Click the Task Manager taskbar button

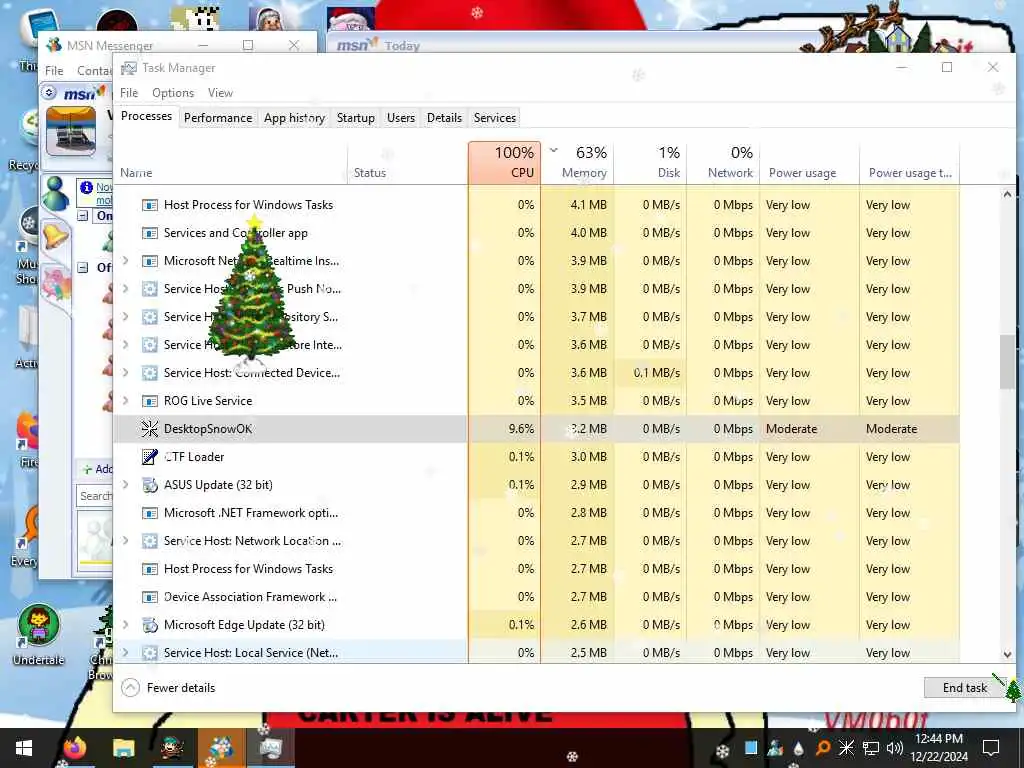(x=270, y=748)
